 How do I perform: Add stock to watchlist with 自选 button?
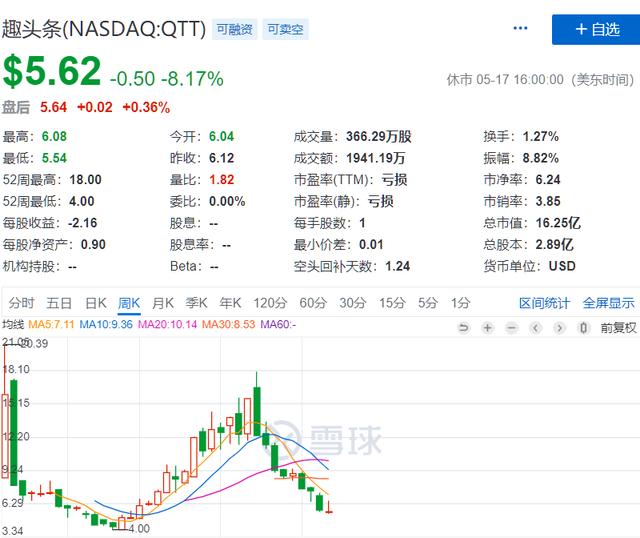pyautogui.click(x=596, y=29)
